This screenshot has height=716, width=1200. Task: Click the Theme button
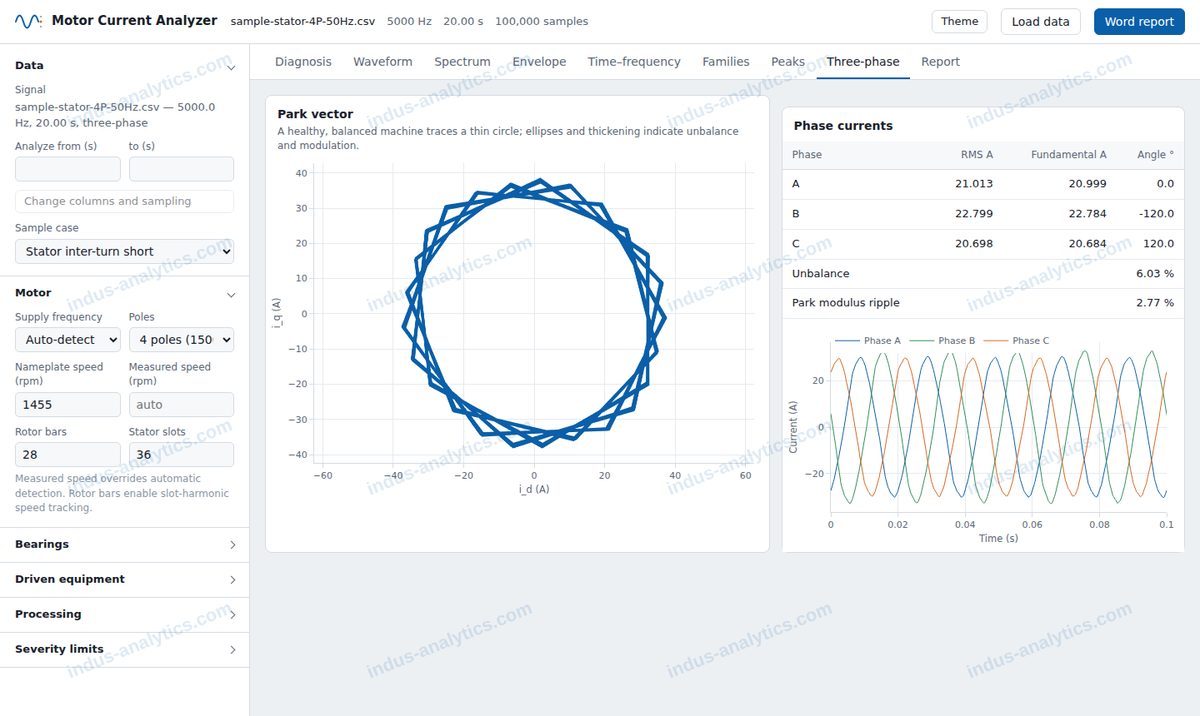[x=959, y=22]
